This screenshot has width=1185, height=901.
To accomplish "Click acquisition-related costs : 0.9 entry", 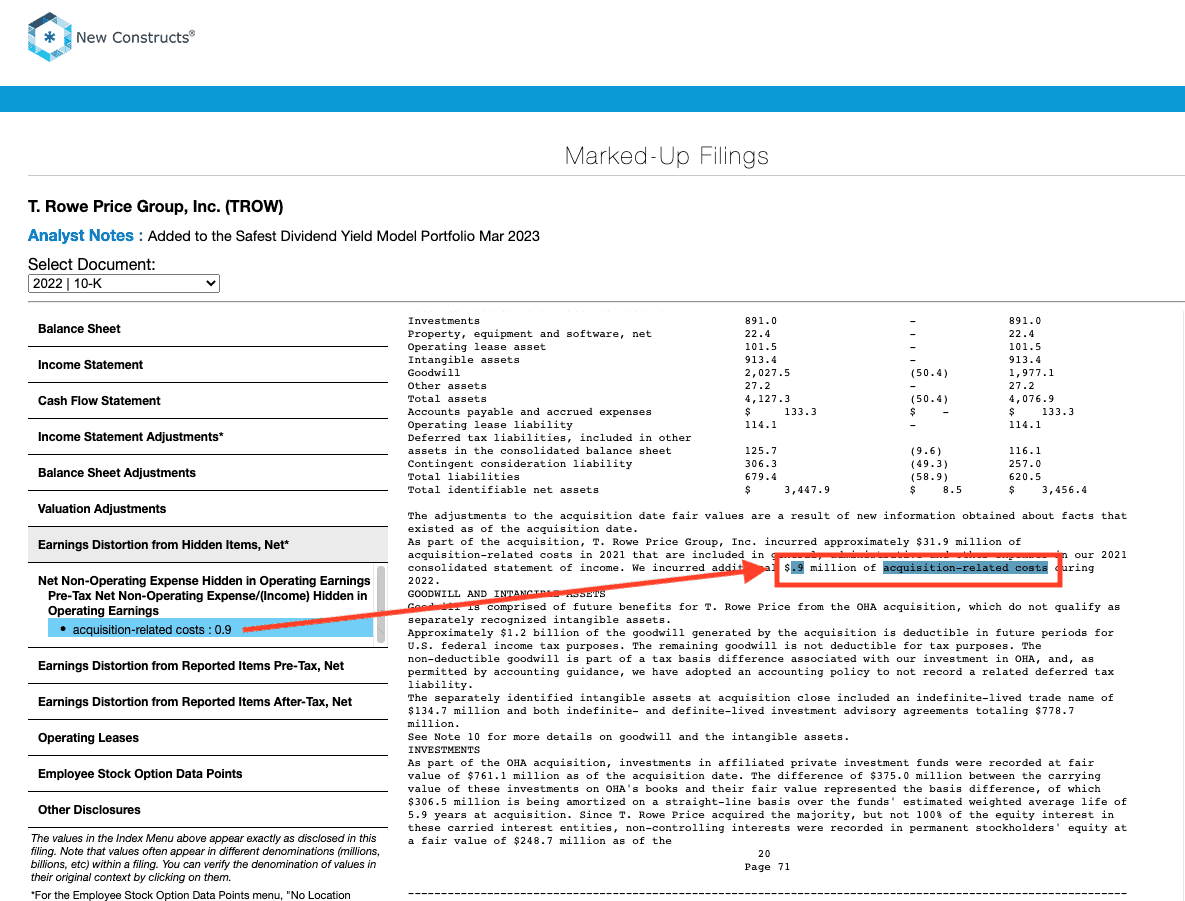I will tap(210, 630).
